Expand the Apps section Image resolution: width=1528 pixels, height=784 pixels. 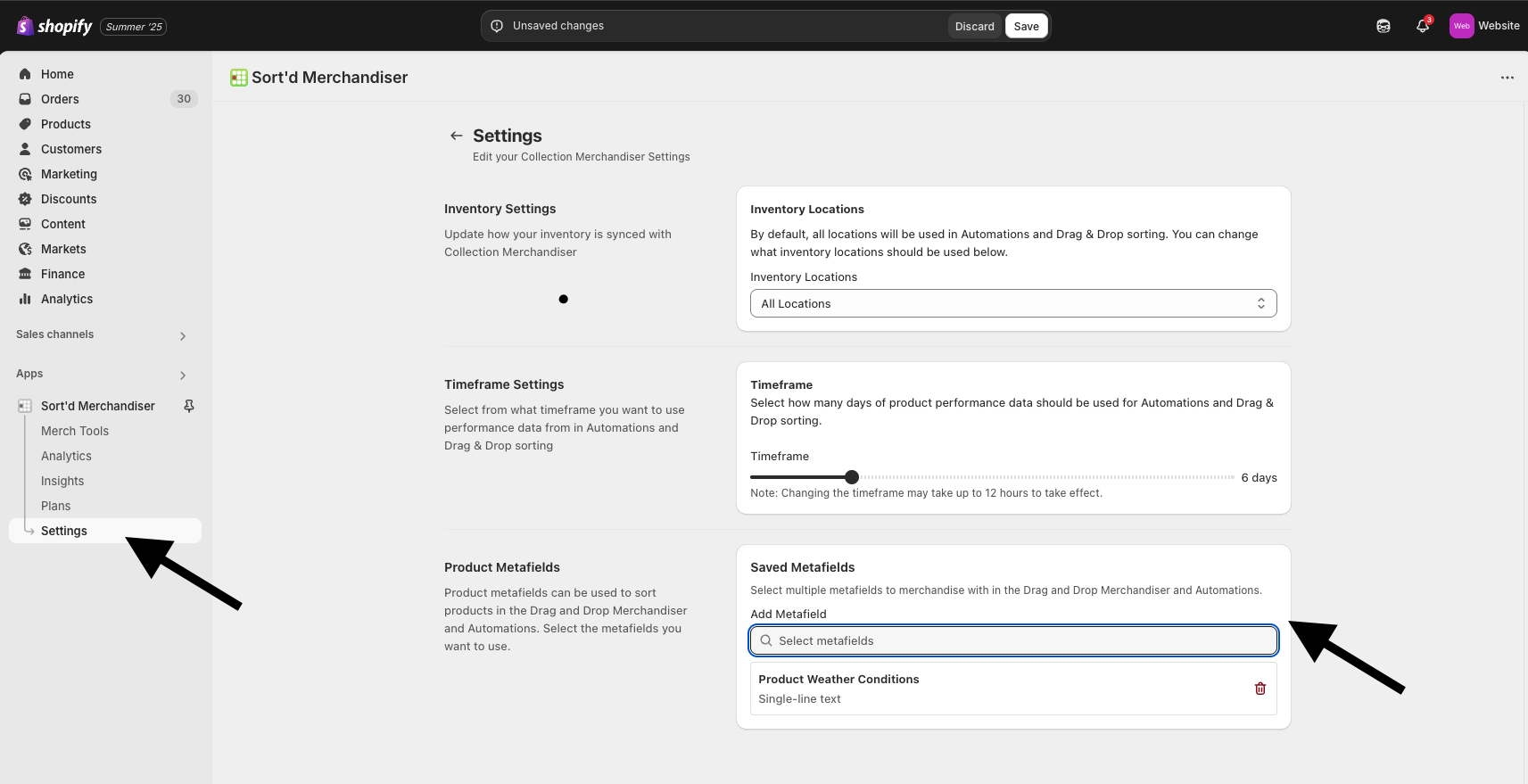tap(183, 375)
